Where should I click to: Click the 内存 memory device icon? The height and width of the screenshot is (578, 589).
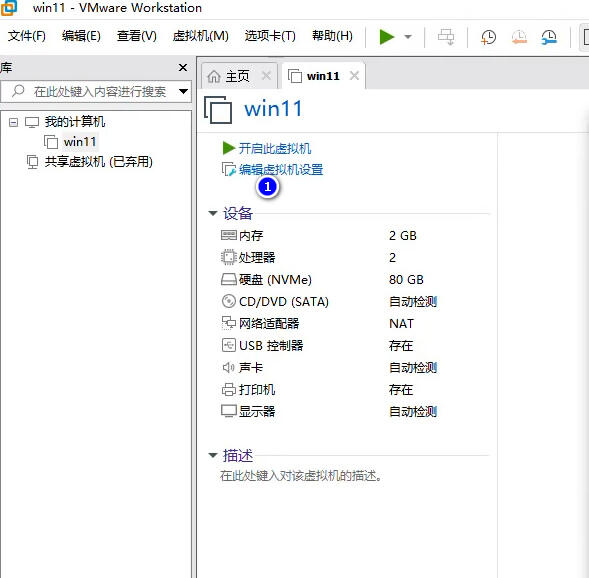[228, 235]
